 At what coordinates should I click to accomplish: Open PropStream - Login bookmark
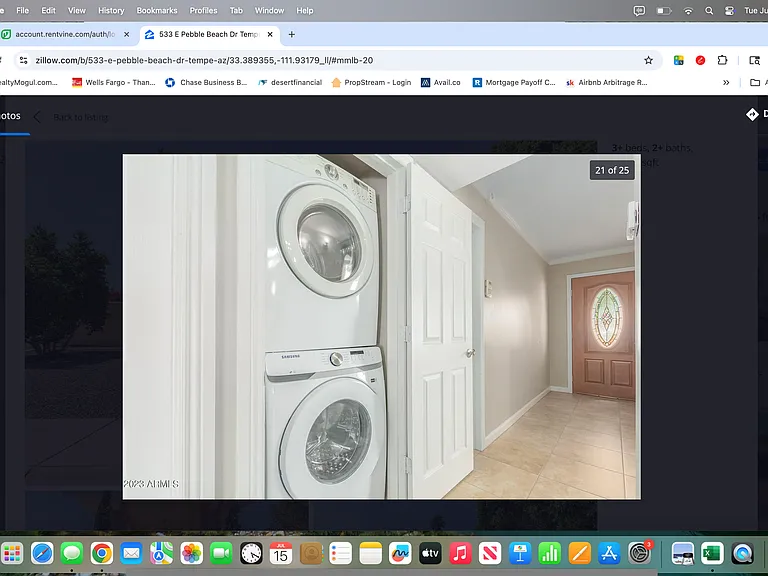tap(371, 82)
